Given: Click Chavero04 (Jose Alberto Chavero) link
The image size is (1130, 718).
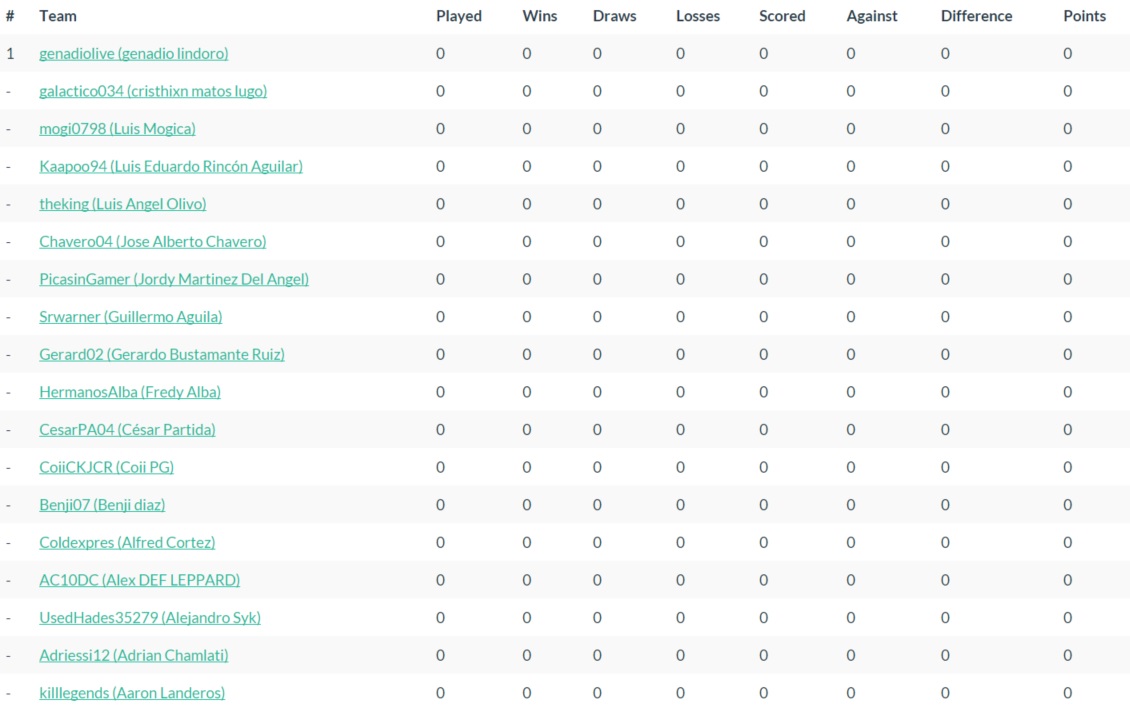Looking at the screenshot, I should [153, 242].
